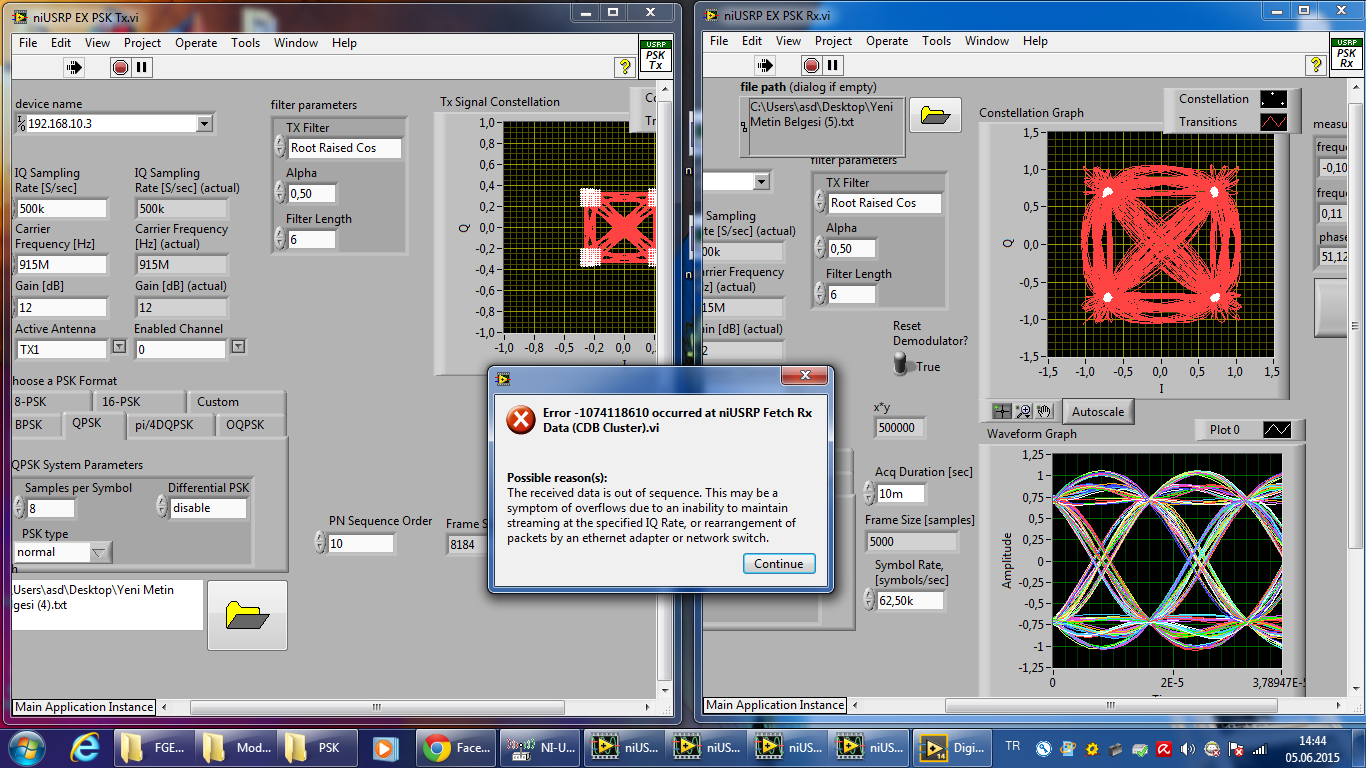Toggle the Reset Demodulator switch
Image resolution: width=1366 pixels, height=768 pixels.
903,366
